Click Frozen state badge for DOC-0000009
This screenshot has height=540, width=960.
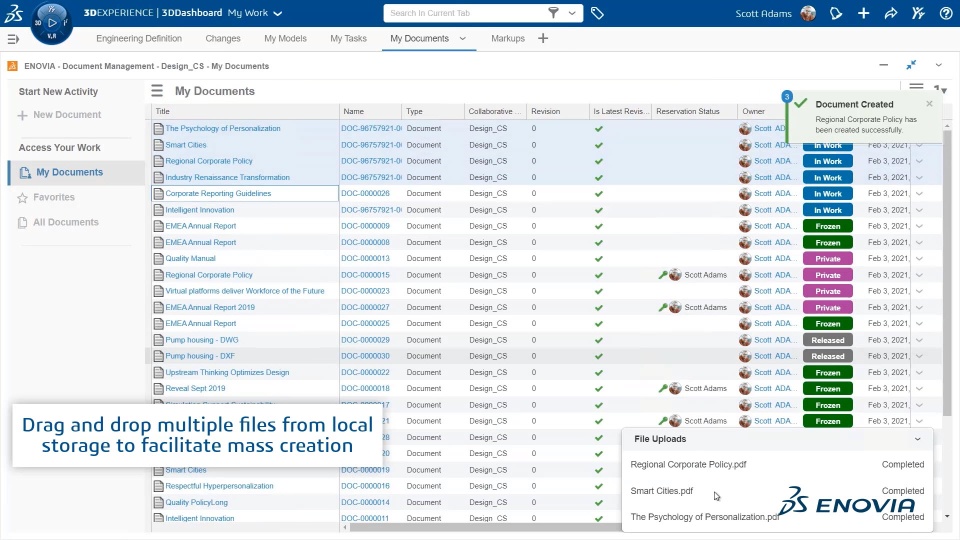click(x=828, y=226)
